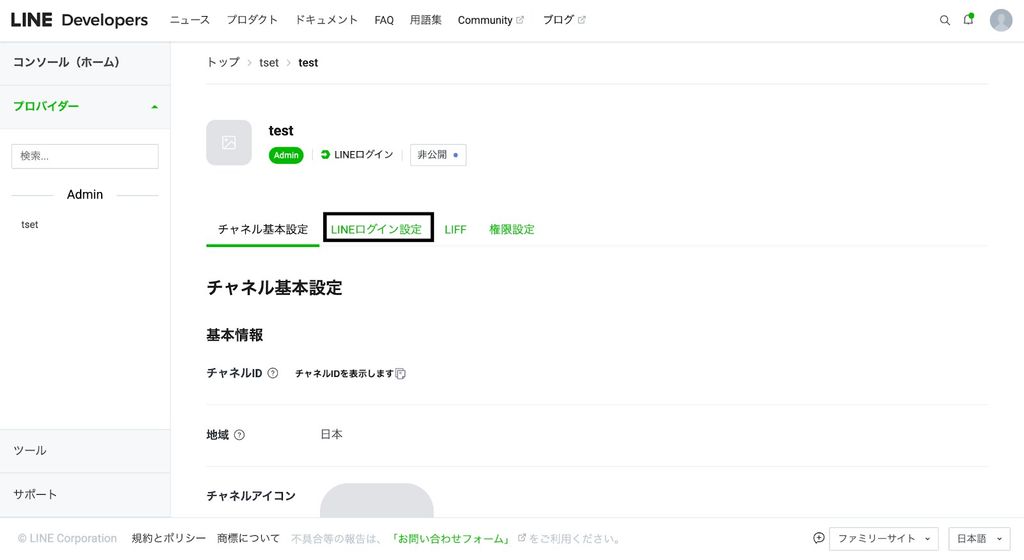
Task: Click the LINE Developers logo
Action: [79, 20]
